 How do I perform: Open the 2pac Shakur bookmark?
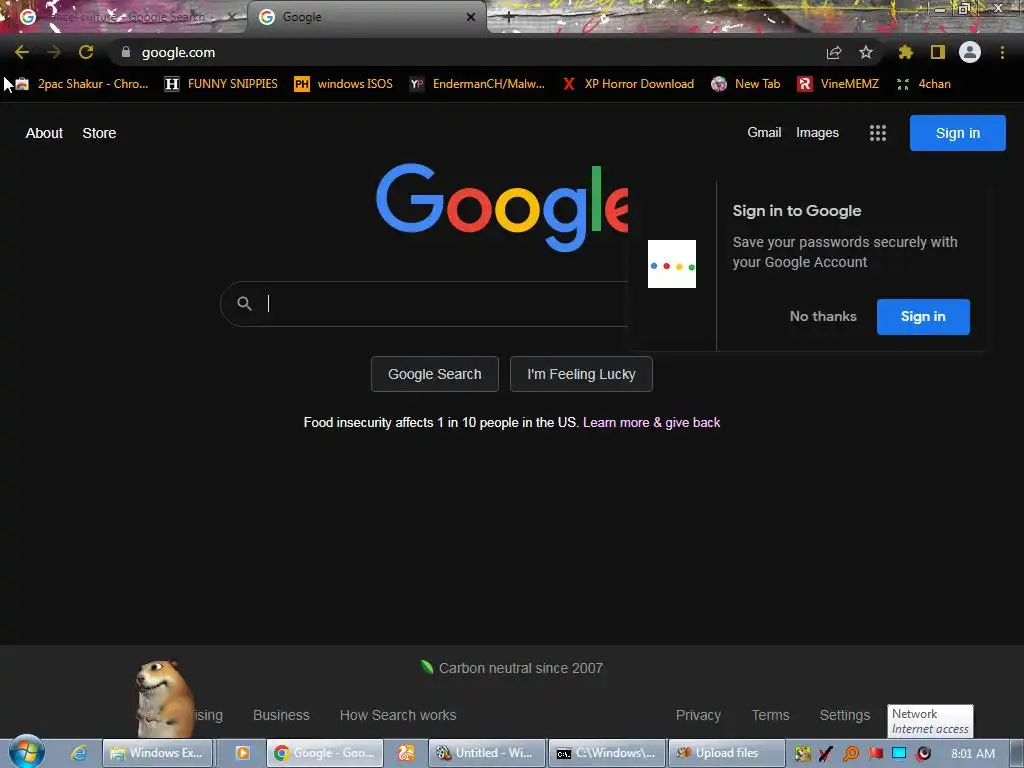pyautogui.click(x=82, y=84)
